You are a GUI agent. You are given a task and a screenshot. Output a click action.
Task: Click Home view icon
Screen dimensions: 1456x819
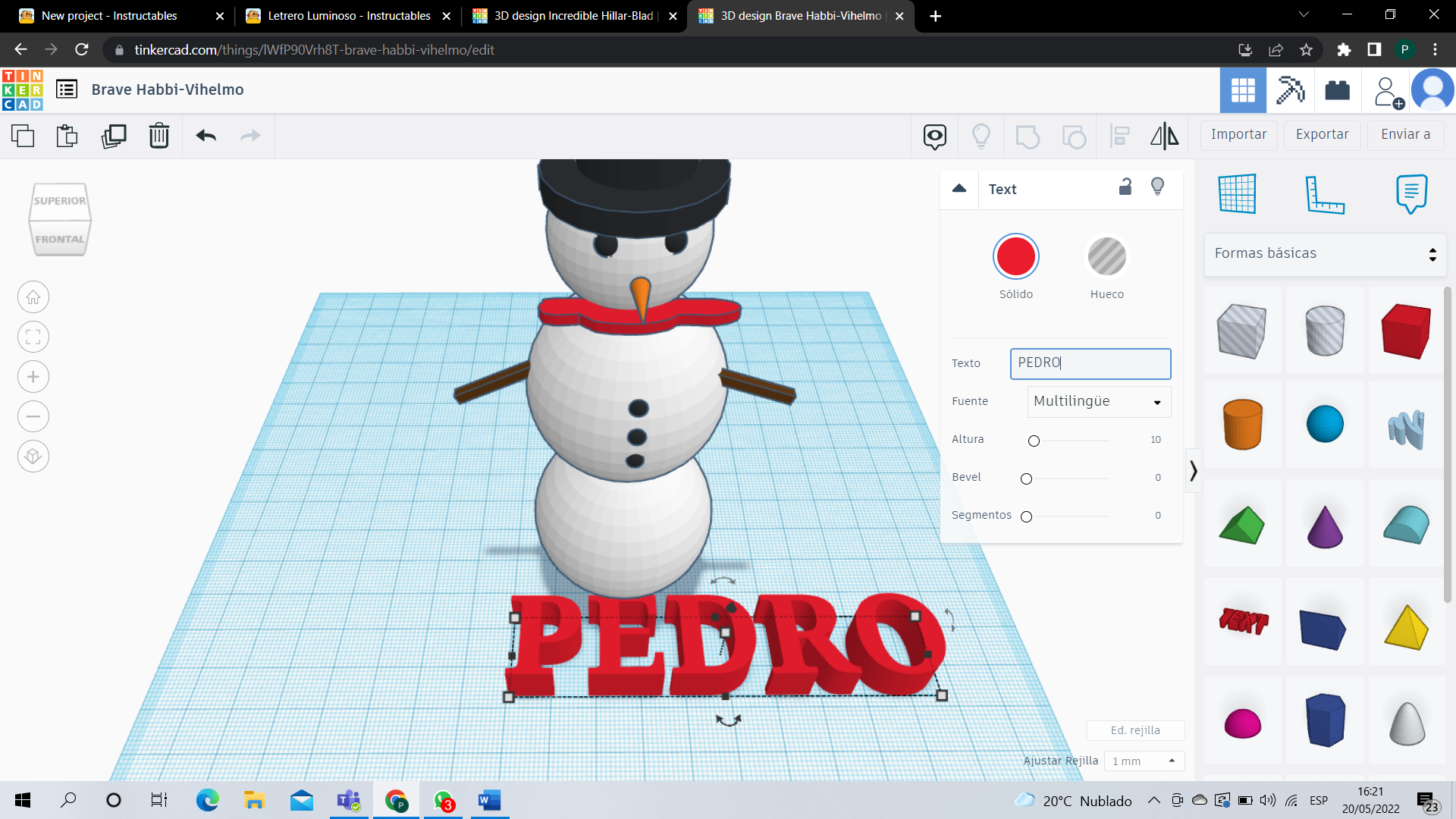pyautogui.click(x=33, y=297)
